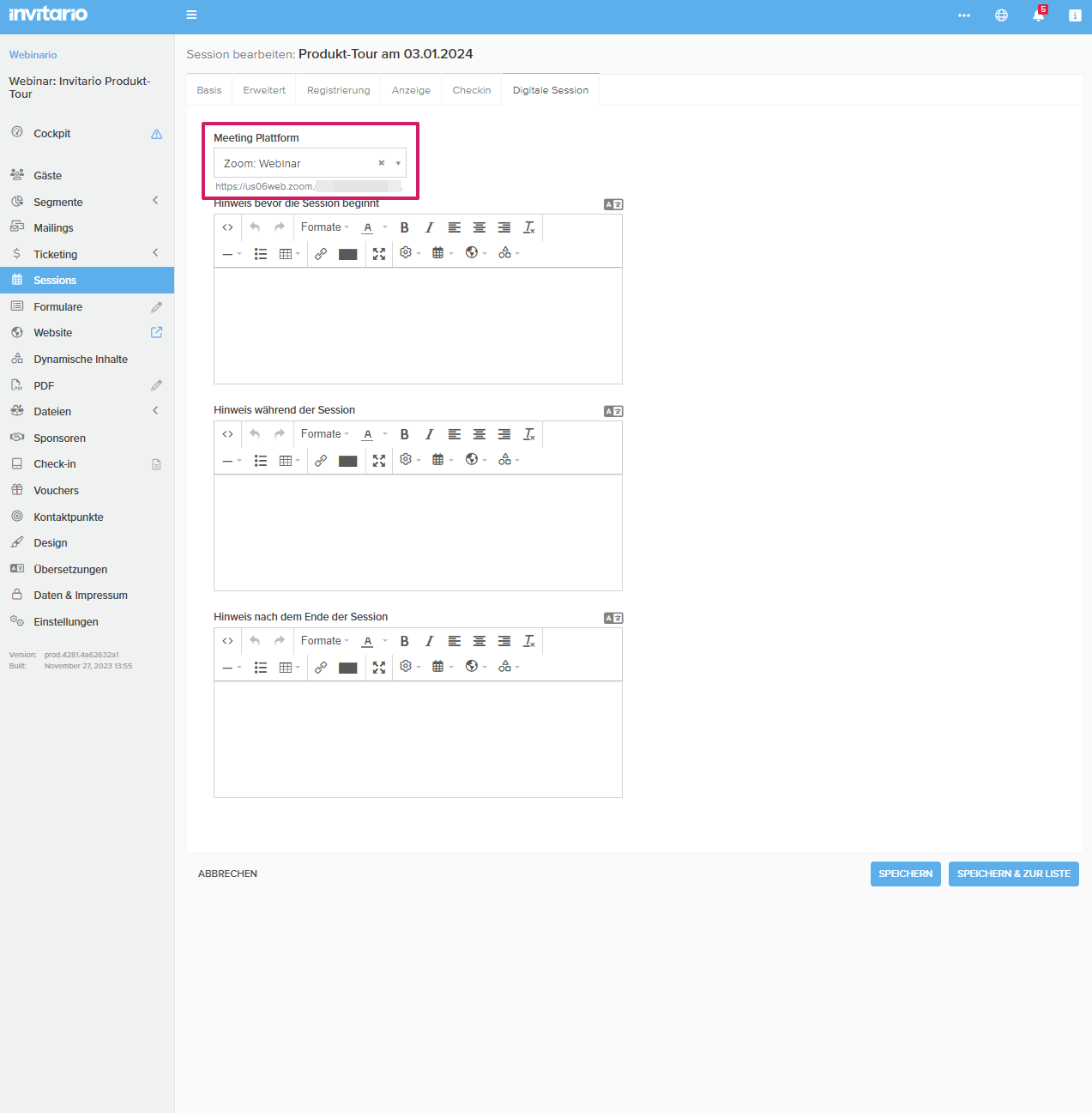Expand the Segmente sidebar submenu
This screenshot has width=1092, height=1113.
[155, 201]
